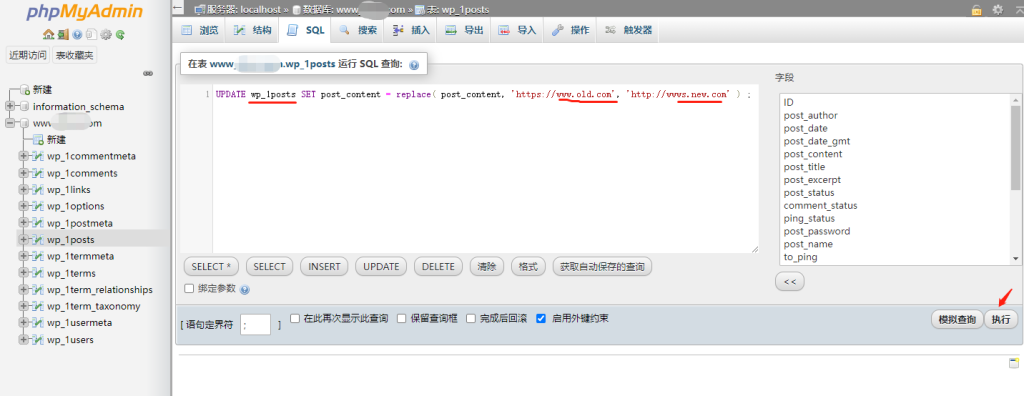Click the delimiter input field
Screen dimensions: 1024x396
pos(255,324)
